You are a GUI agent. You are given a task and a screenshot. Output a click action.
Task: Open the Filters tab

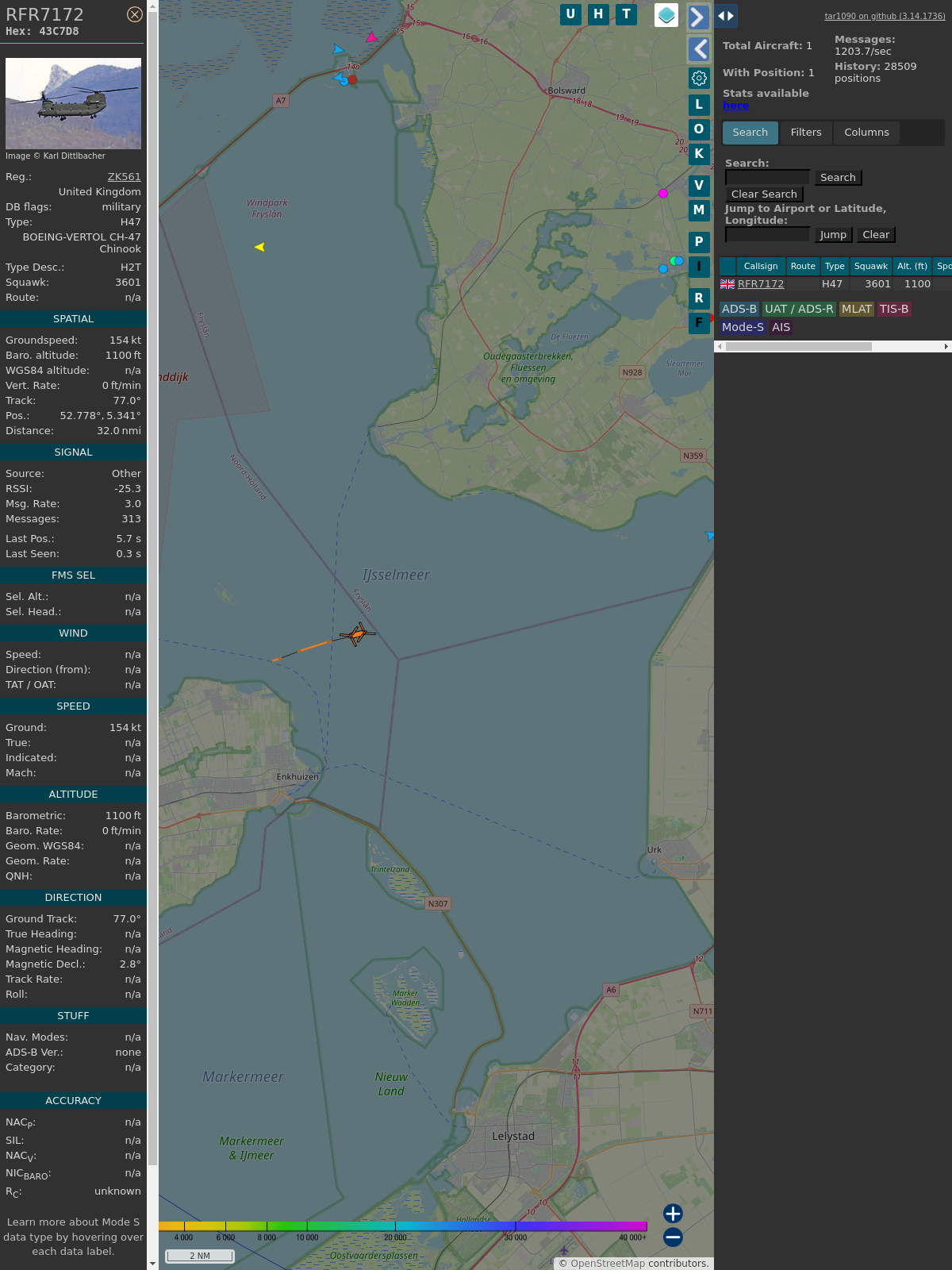tap(806, 133)
